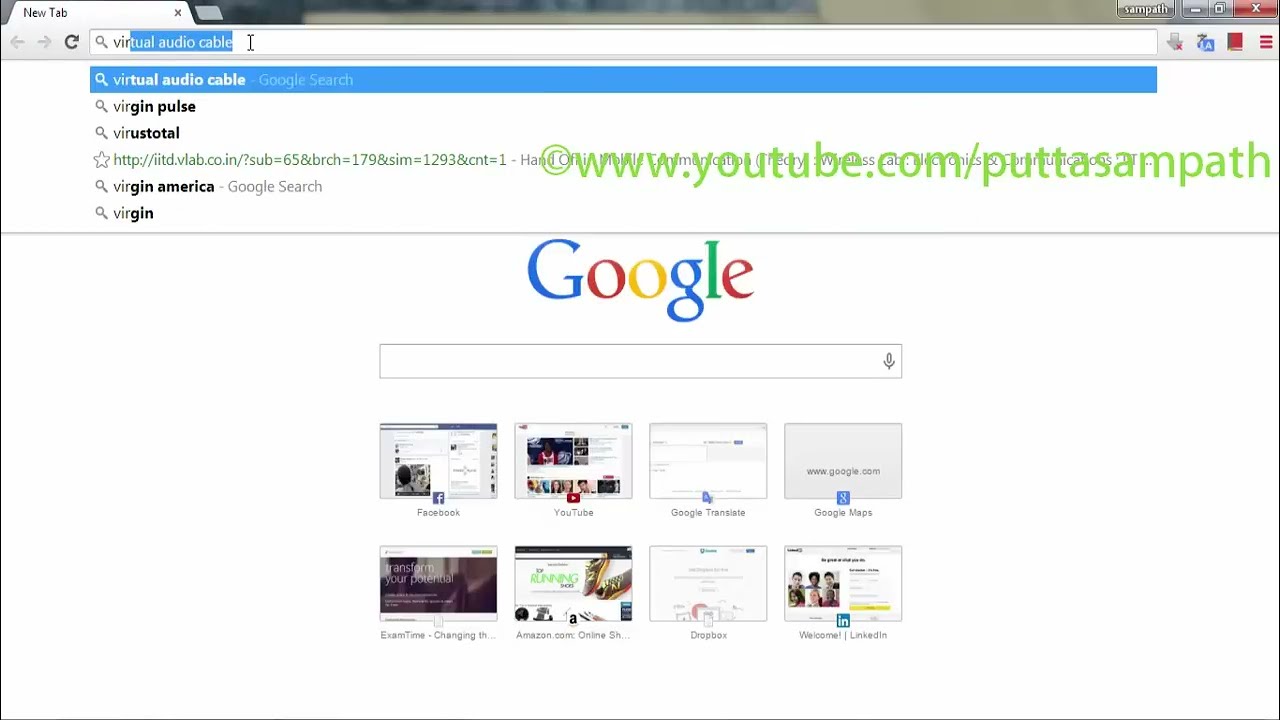This screenshot has width=1280, height=720.
Task: Open the YouTube thumbnail
Action: [573, 461]
